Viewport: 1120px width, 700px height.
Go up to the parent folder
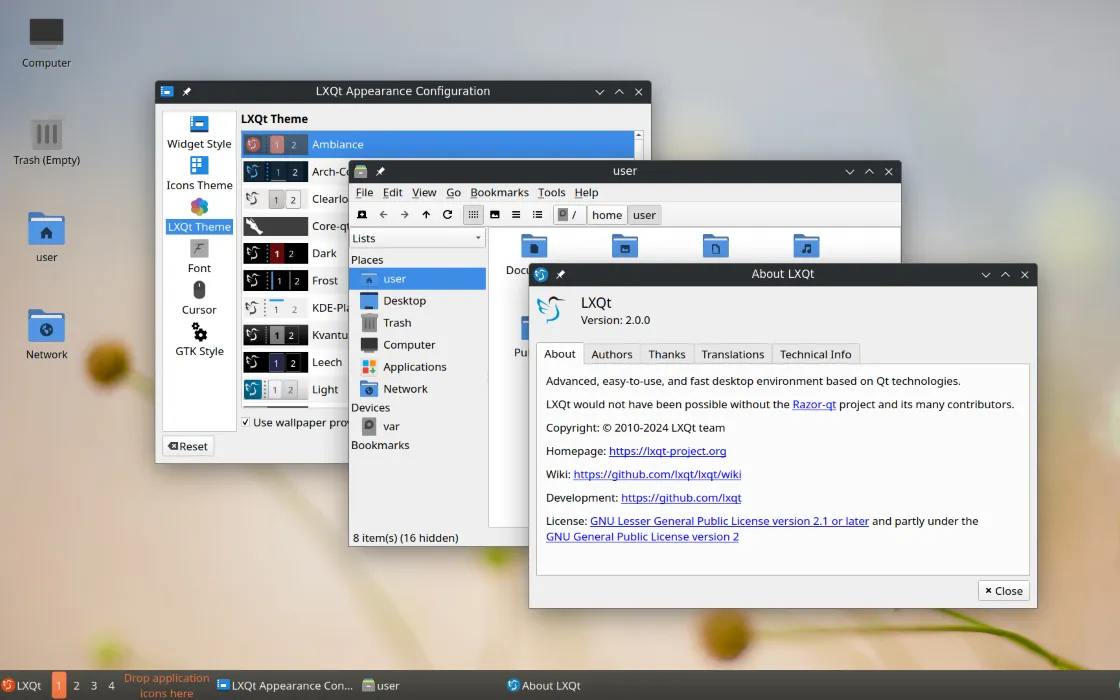[426, 215]
